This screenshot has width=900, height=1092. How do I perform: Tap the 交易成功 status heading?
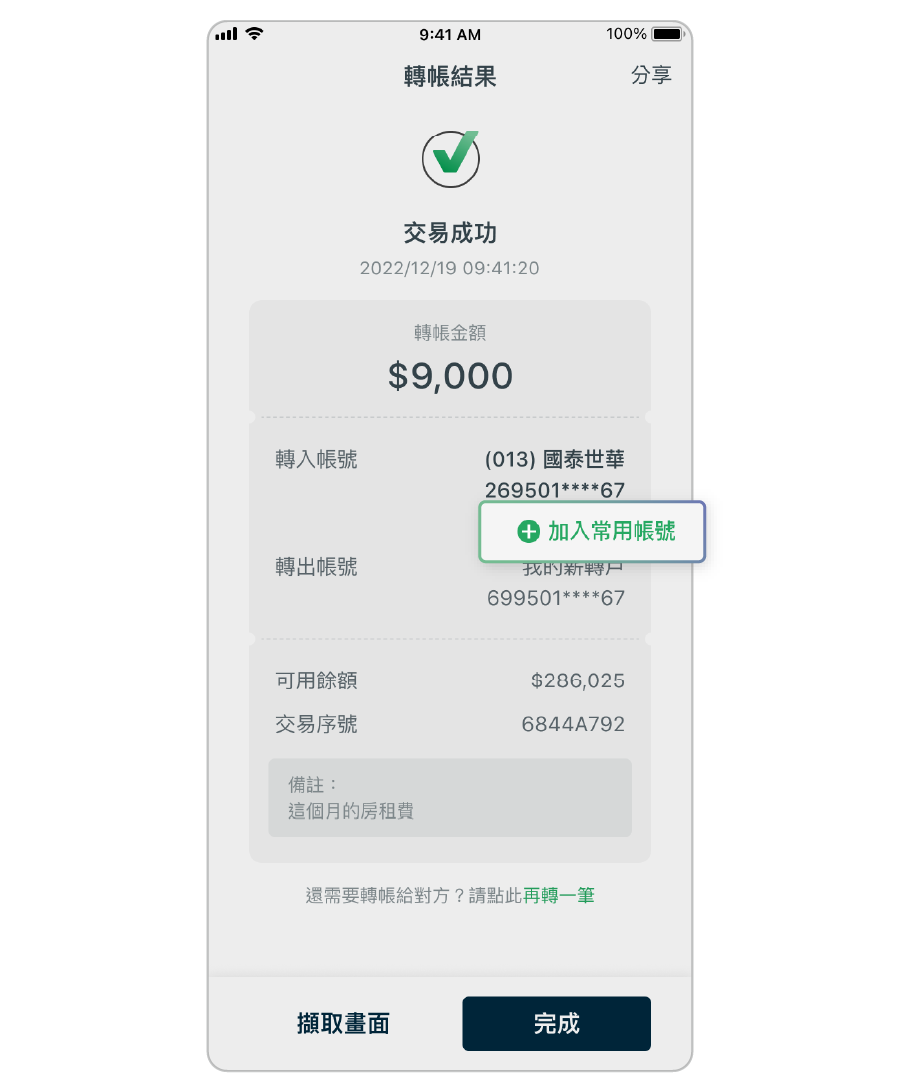point(450,233)
